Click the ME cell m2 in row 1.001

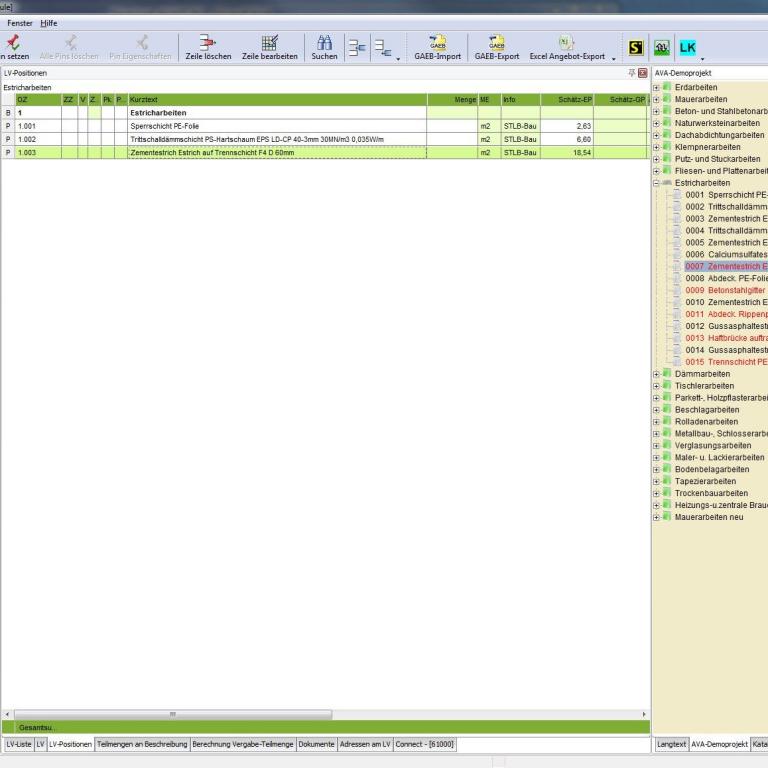click(x=489, y=126)
